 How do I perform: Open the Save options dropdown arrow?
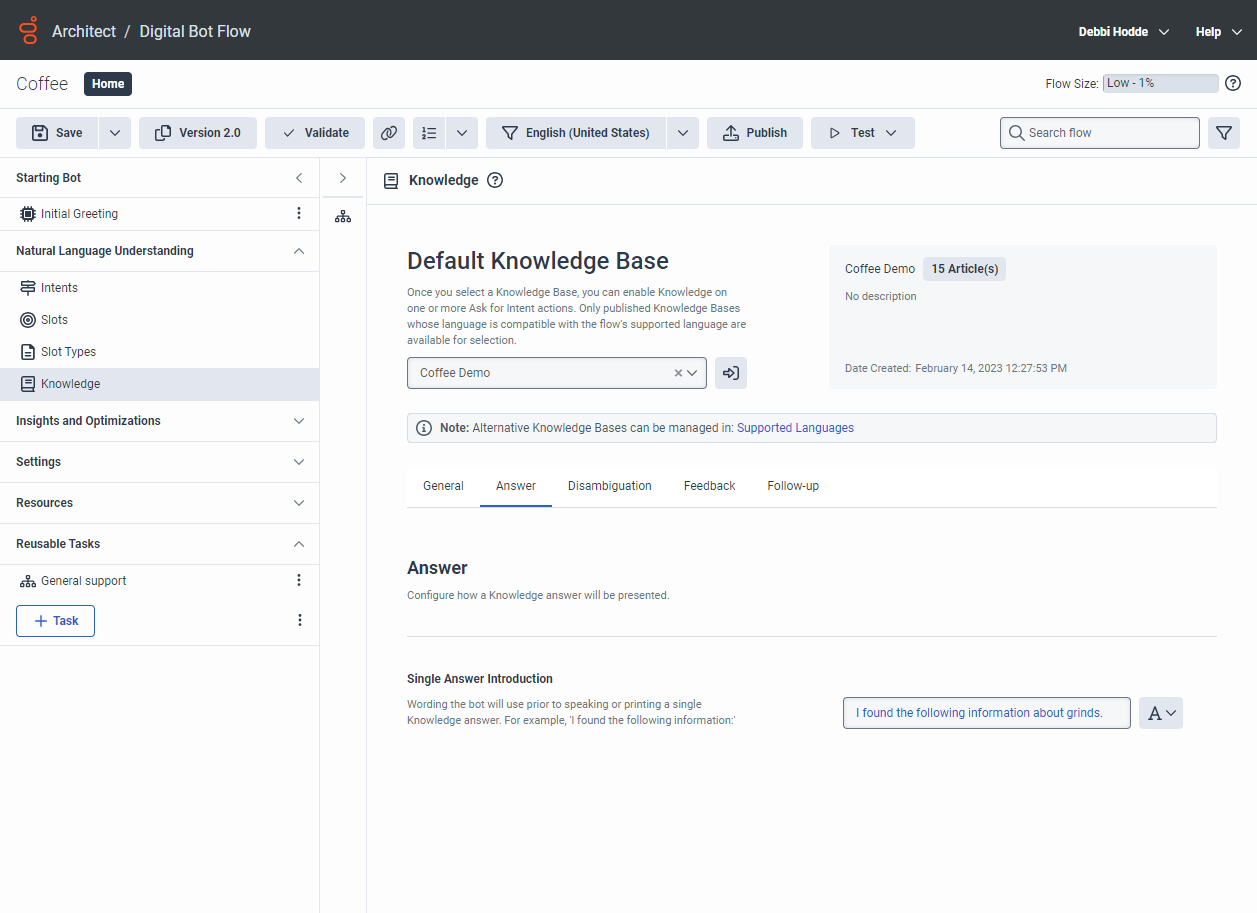coord(115,133)
